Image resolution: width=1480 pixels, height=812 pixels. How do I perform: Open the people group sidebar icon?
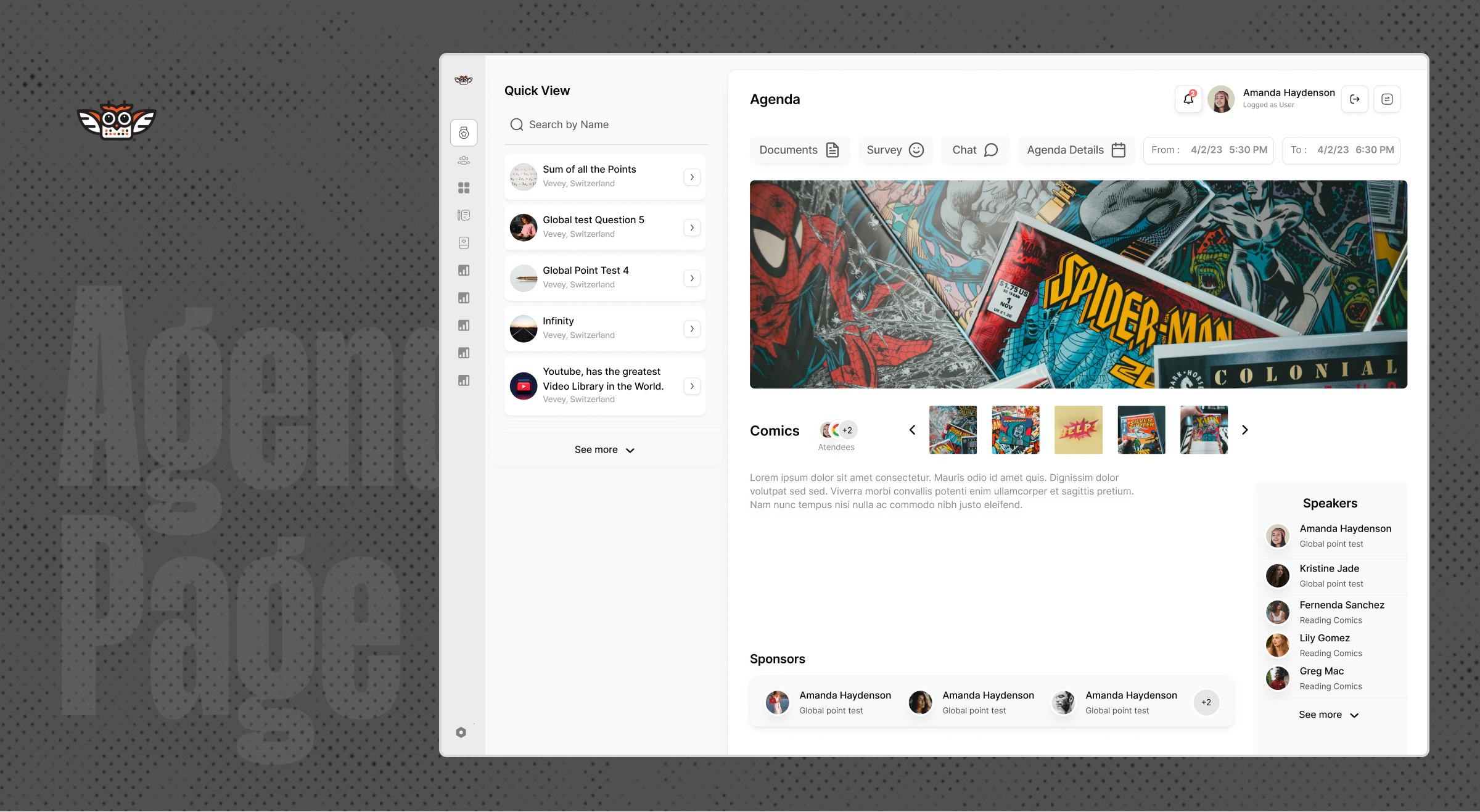point(464,161)
